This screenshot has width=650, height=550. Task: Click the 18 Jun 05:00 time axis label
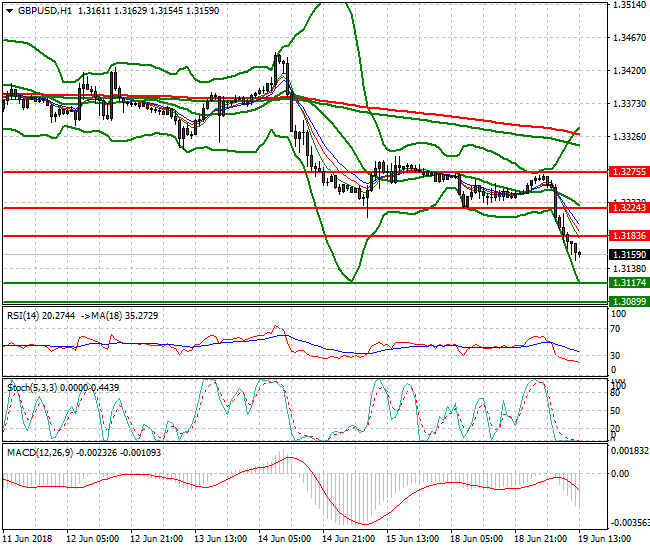pyautogui.click(x=476, y=539)
